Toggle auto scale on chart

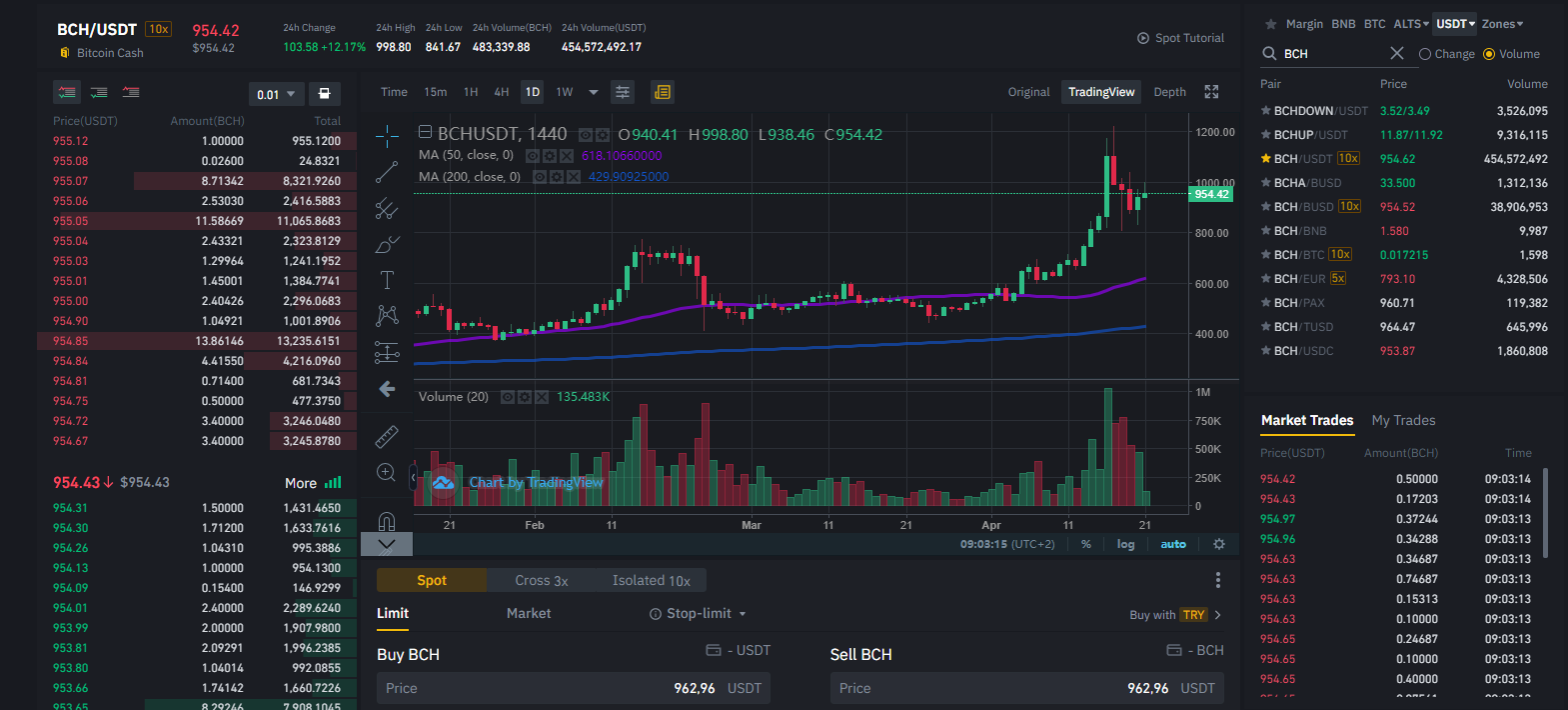(x=1173, y=544)
